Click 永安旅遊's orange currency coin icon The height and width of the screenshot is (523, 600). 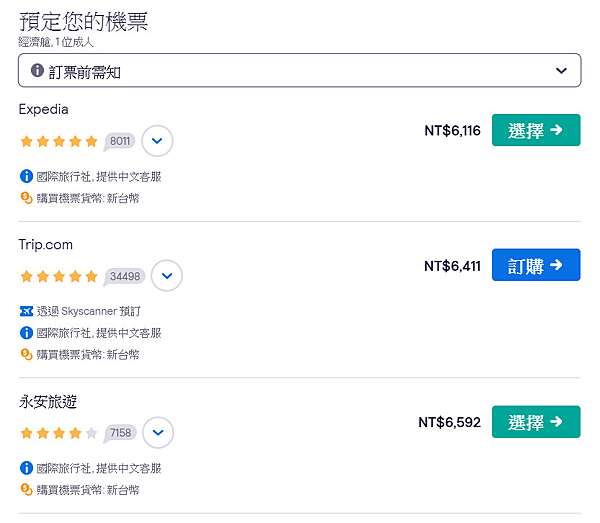click(x=26, y=489)
